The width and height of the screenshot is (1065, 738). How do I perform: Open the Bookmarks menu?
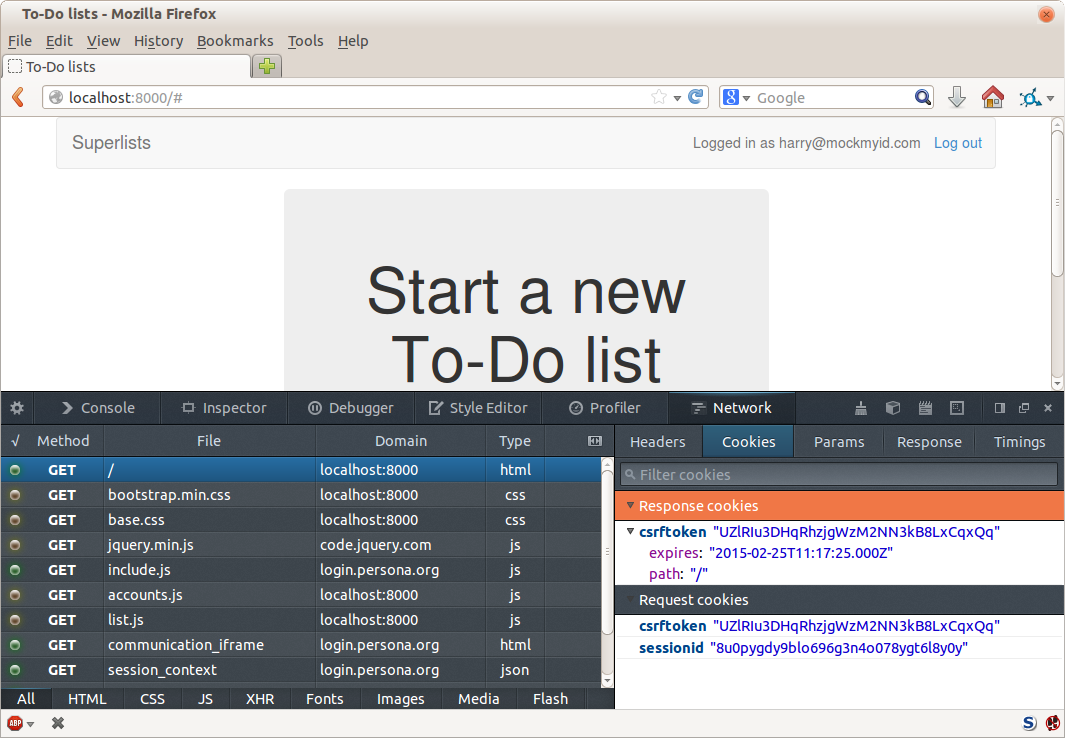234,41
